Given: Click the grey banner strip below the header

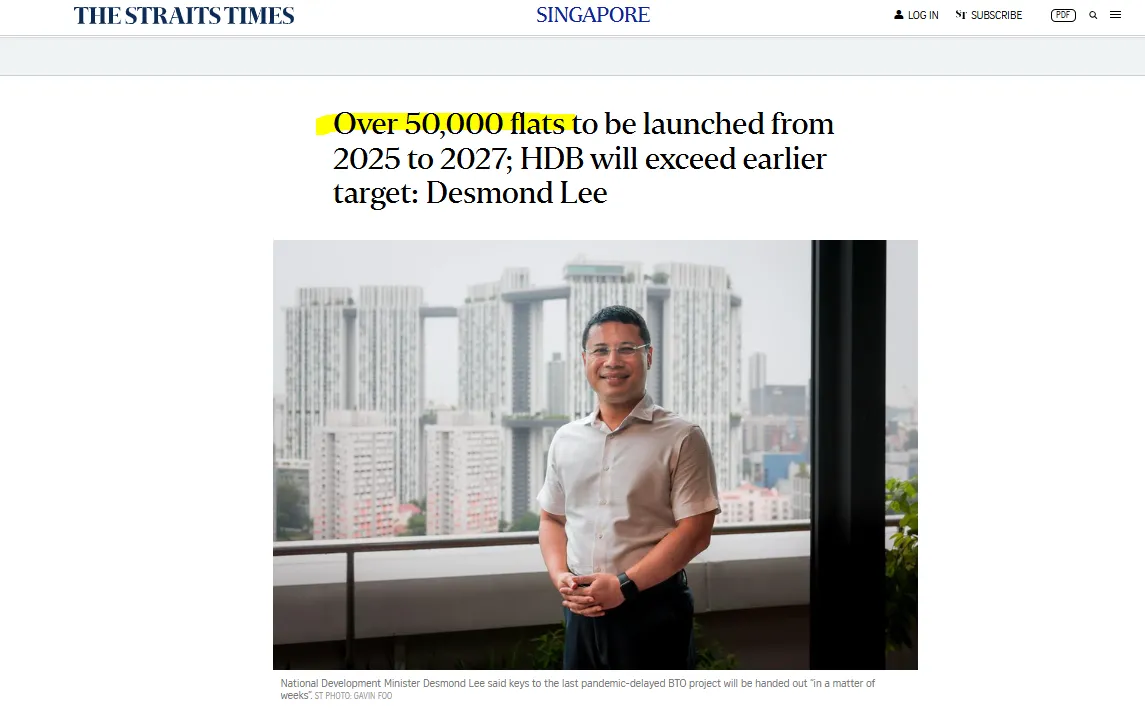Looking at the screenshot, I should [x=572, y=55].
